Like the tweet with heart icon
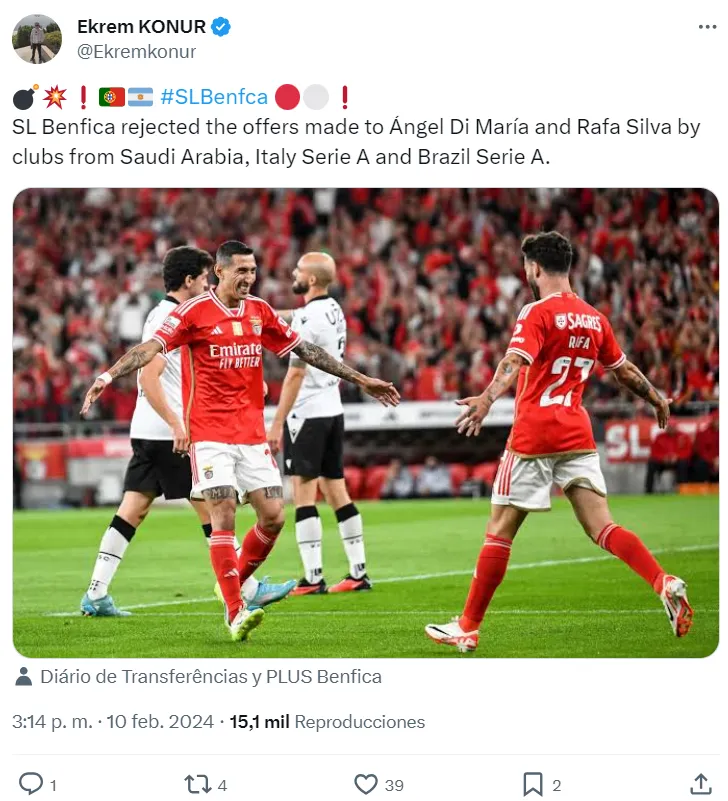Screen dimensions: 728x801 pos(366,784)
